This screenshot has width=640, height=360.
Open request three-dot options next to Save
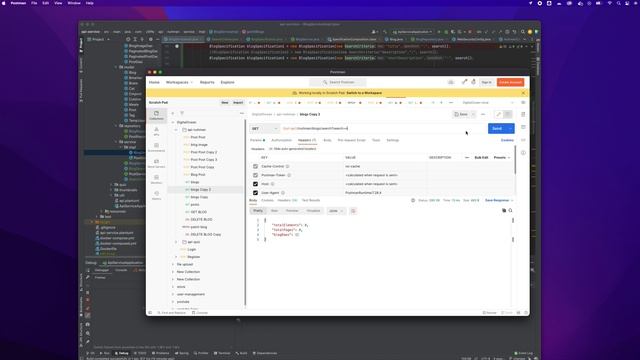point(483,114)
